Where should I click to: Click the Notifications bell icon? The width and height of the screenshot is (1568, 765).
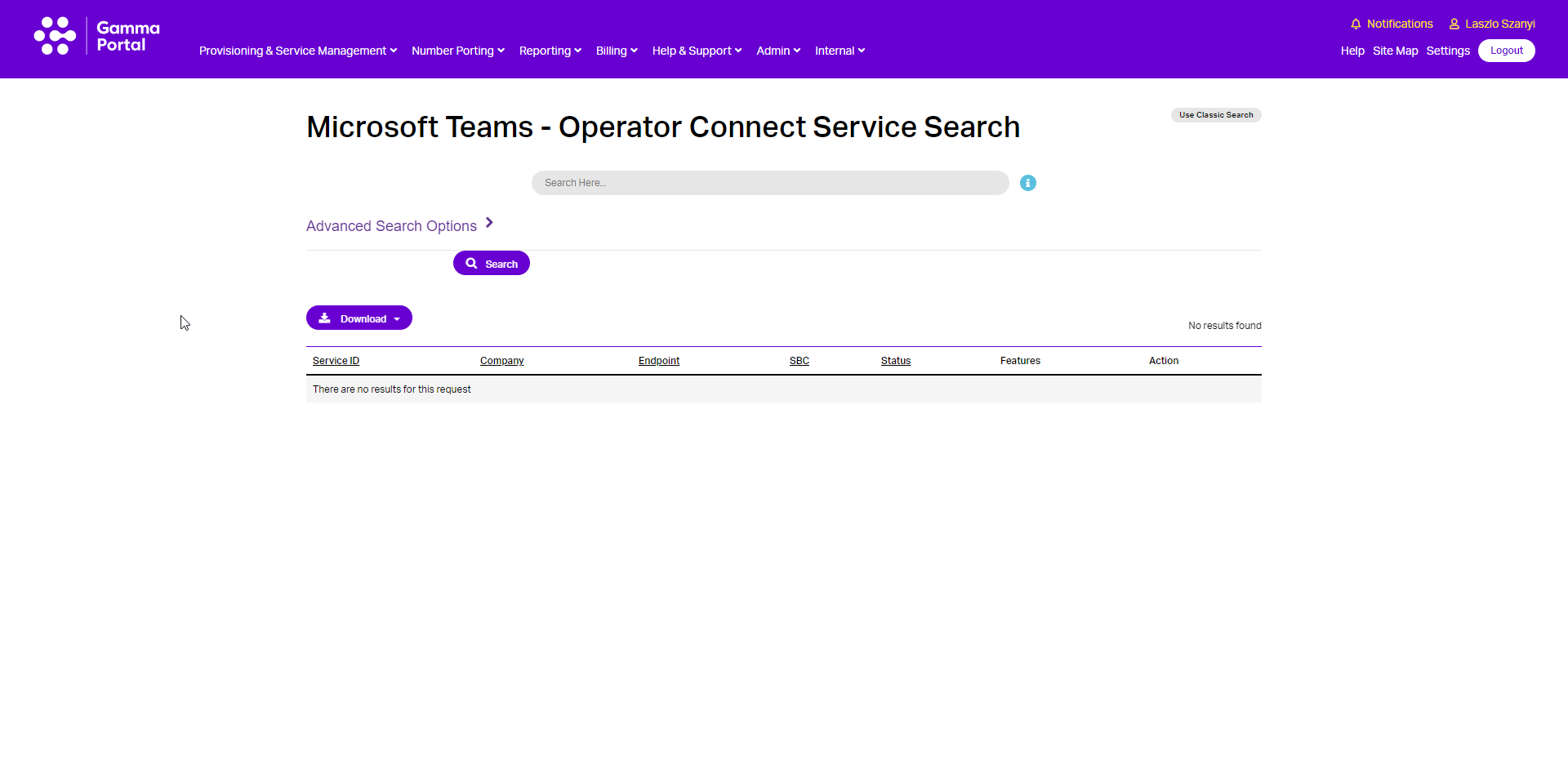1356,24
